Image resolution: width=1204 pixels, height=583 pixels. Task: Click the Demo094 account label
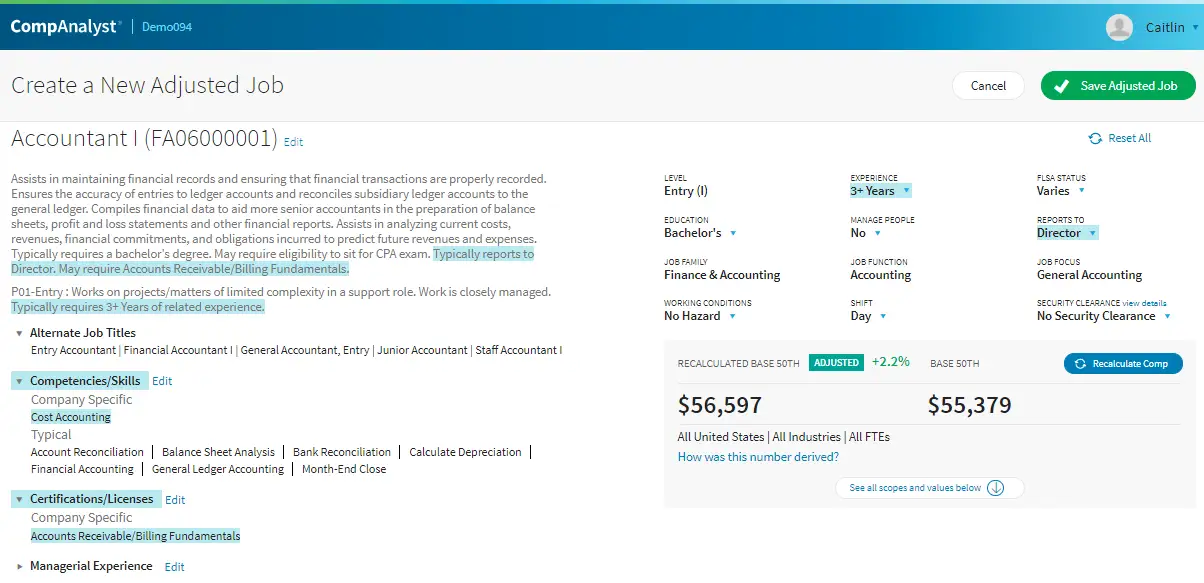click(x=167, y=27)
